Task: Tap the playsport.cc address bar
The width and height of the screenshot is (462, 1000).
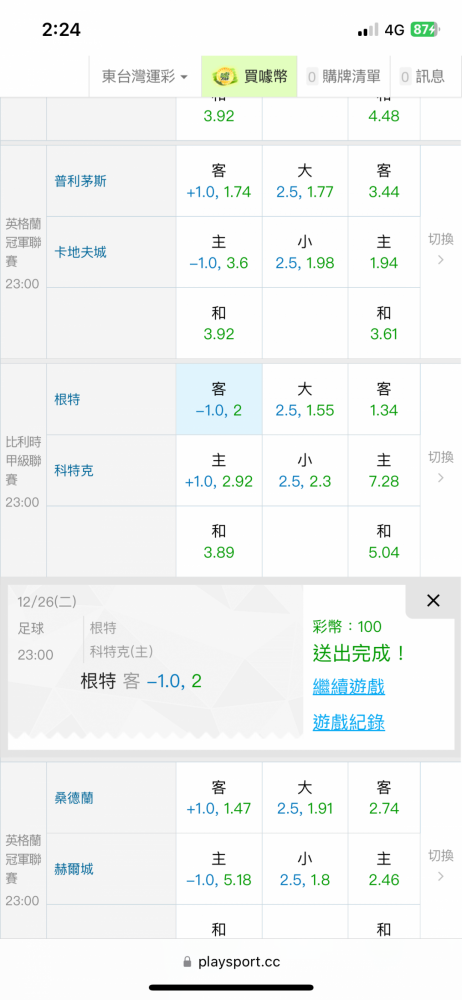Action: coord(231,961)
